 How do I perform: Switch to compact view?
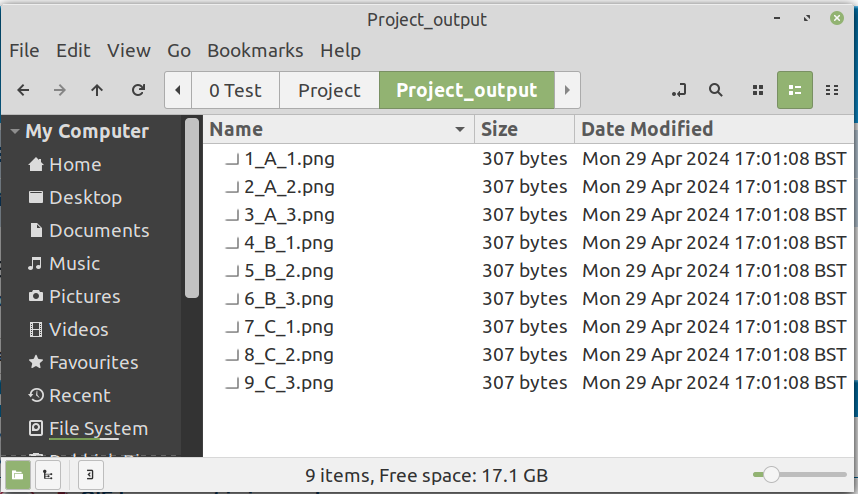(x=831, y=90)
